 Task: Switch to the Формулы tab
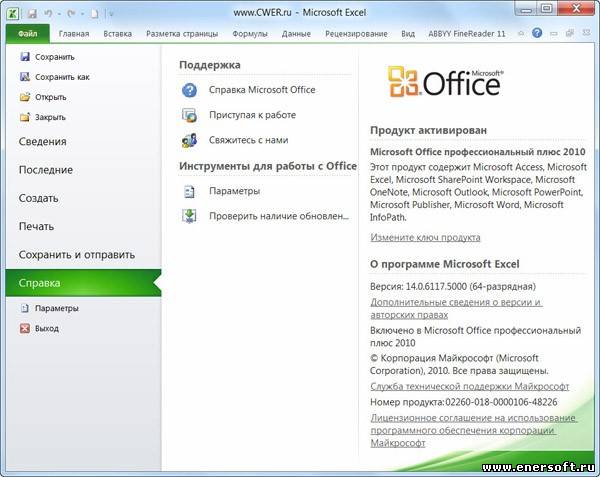pos(250,34)
